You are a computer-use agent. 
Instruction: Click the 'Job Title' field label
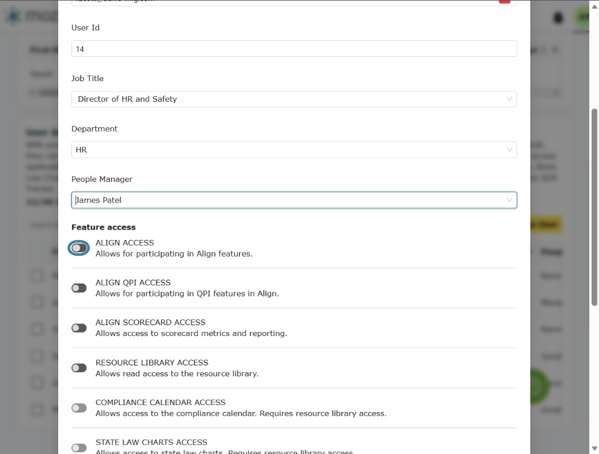(87, 78)
